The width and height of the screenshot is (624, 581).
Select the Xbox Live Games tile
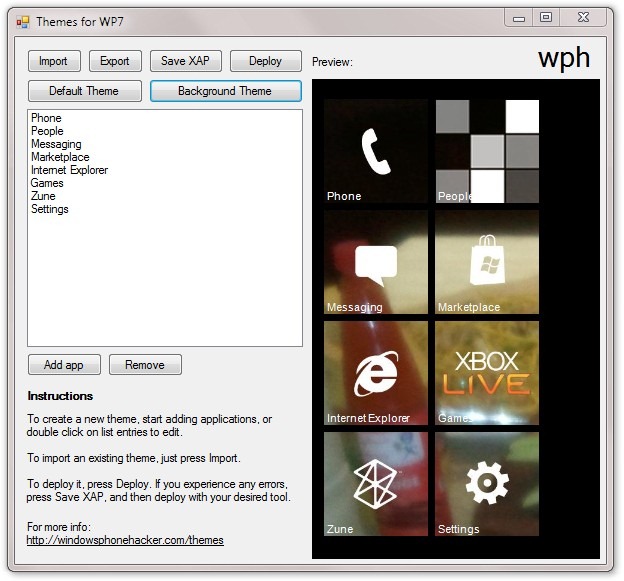pos(487,373)
